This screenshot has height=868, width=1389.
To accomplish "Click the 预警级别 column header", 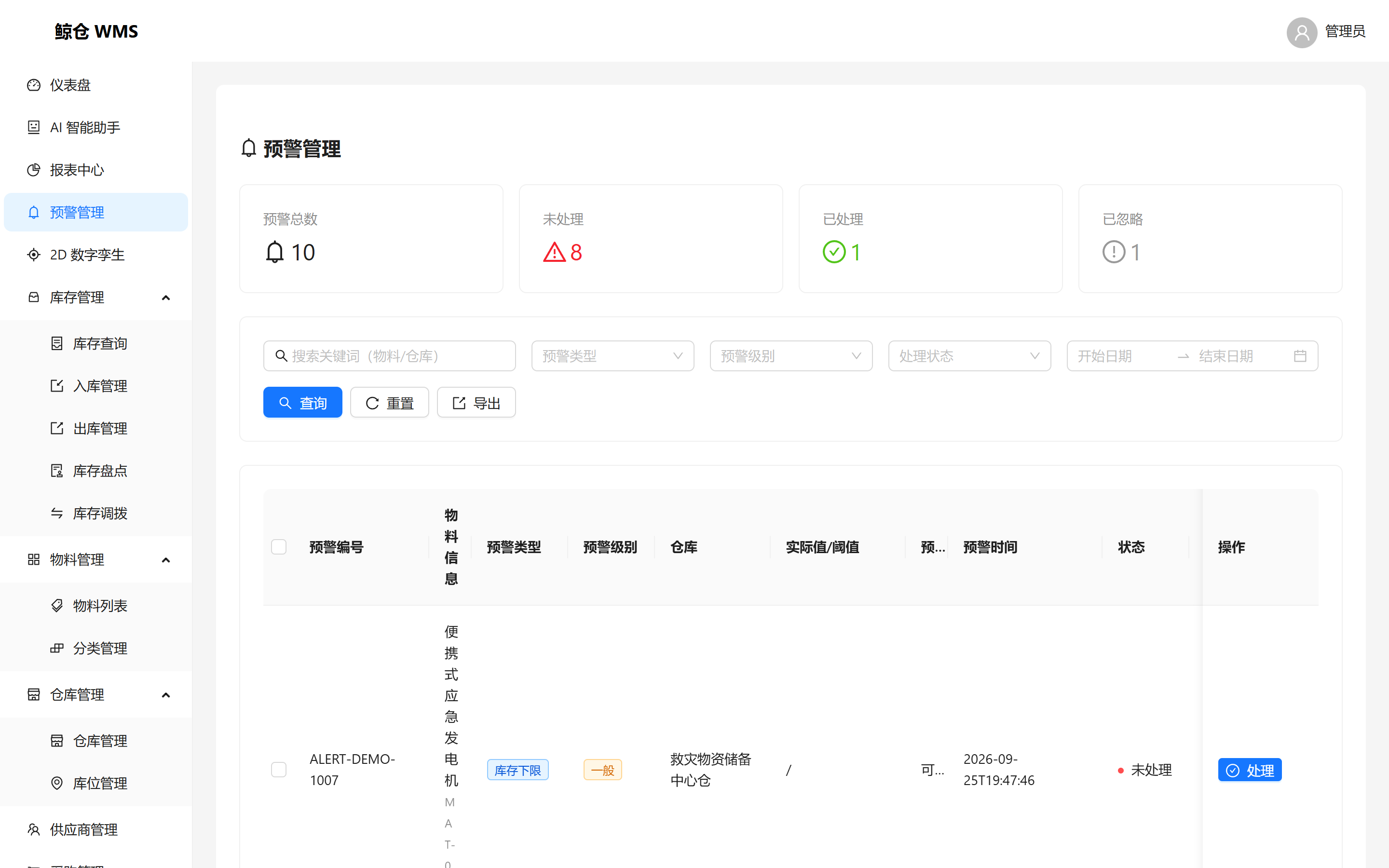I will tap(610, 547).
